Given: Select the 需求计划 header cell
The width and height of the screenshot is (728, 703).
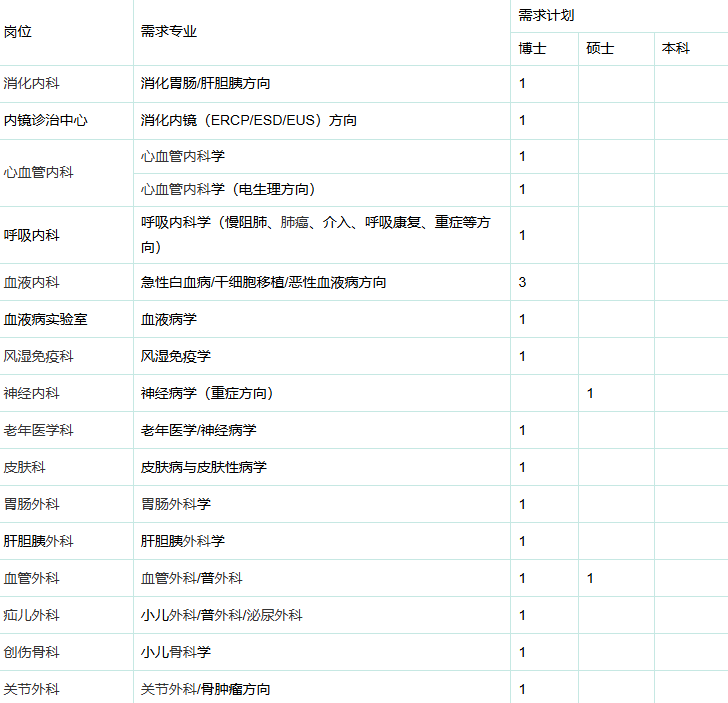Looking at the screenshot, I should point(546,15).
